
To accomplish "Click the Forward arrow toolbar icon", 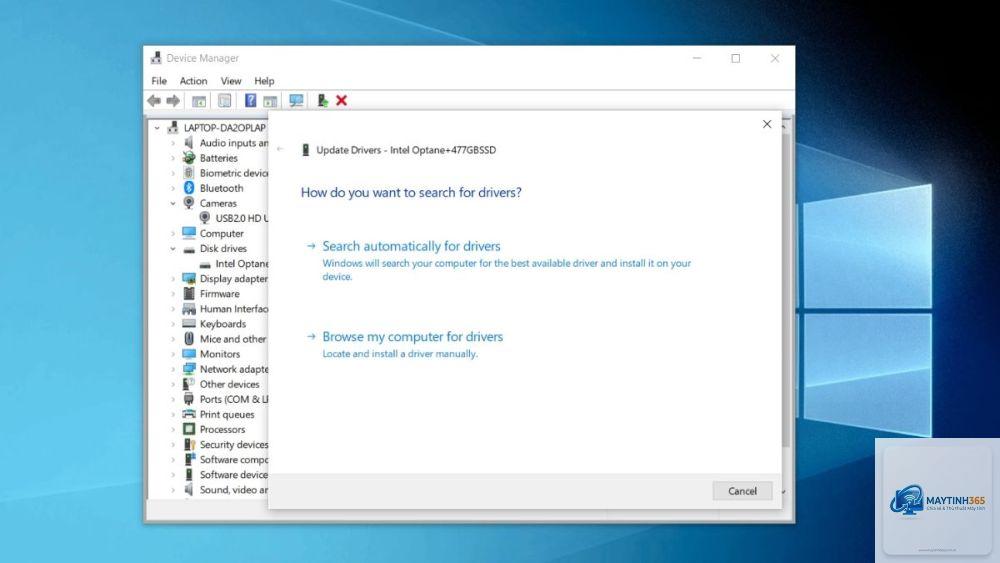I will coord(173,101).
